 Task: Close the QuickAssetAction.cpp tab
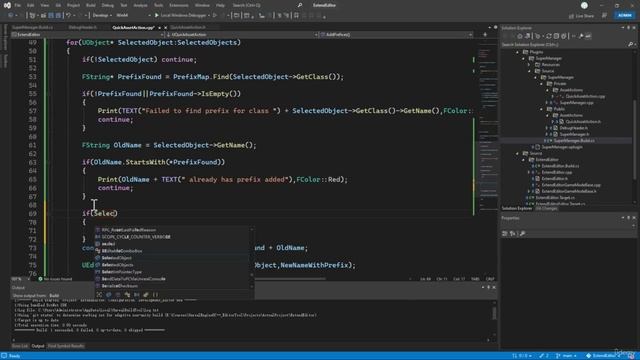(165, 27)
